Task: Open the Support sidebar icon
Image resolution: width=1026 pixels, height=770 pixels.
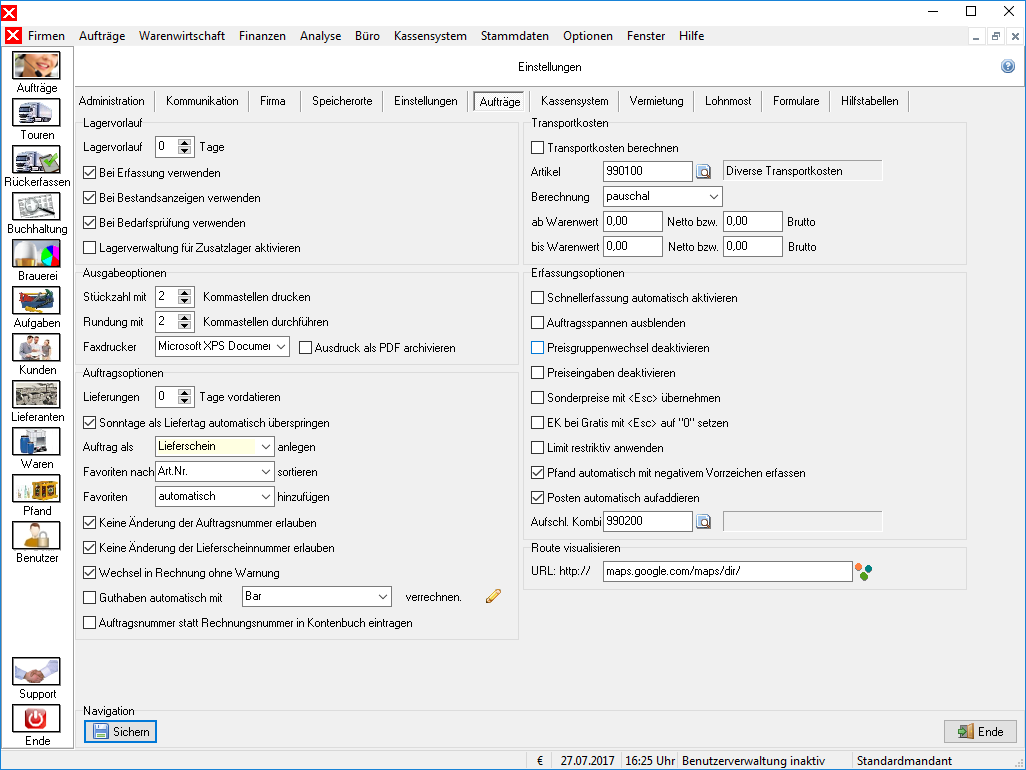Action: click(x=37, y=672)
